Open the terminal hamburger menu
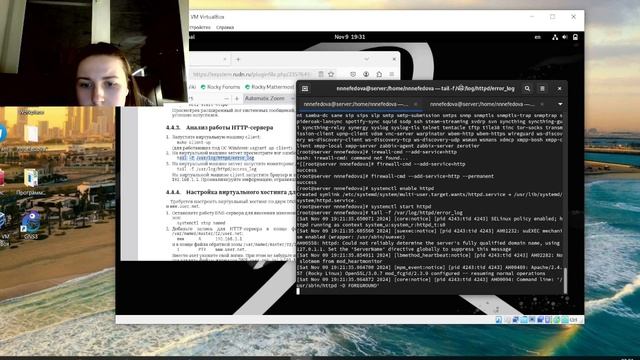Viewport: 640px width, 360px height. [x=542, y=89]
